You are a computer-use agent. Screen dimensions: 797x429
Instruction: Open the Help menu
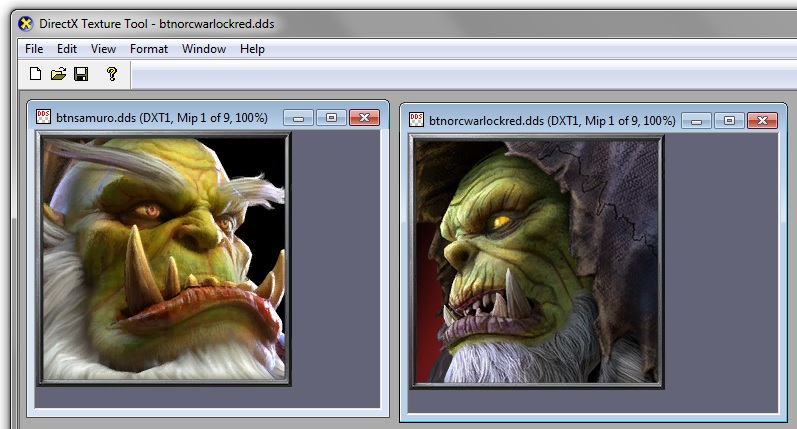[x=252, y=49]
